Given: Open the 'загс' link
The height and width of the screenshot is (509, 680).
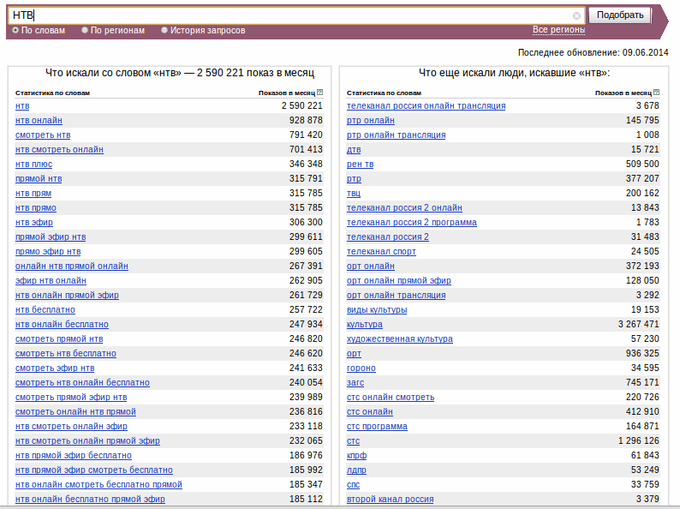Looking at the screenshot, I should 355,383.
